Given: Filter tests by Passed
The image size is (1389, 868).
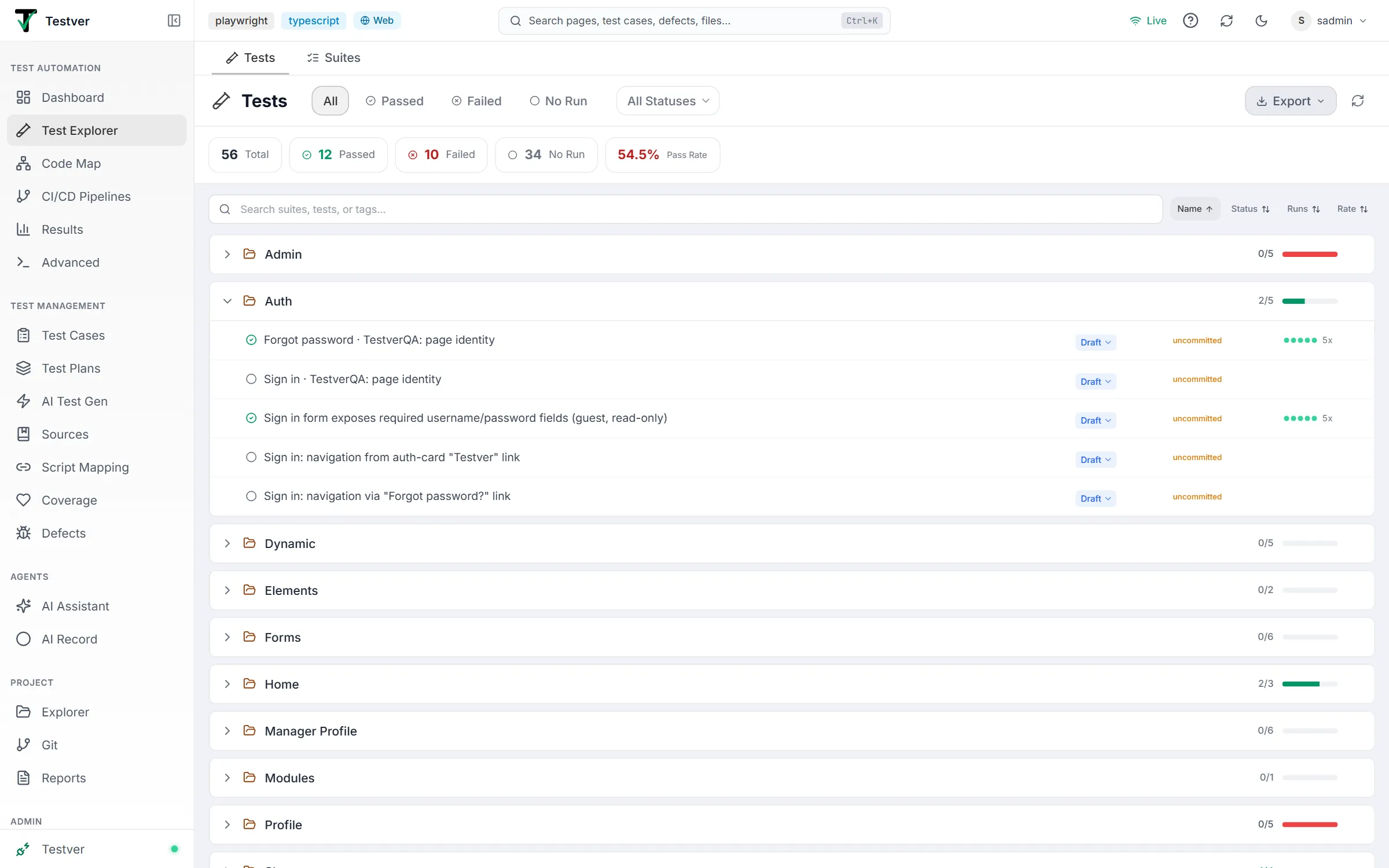Looking at the screenshot, I should pyautogui.click(x=395, y=101).
